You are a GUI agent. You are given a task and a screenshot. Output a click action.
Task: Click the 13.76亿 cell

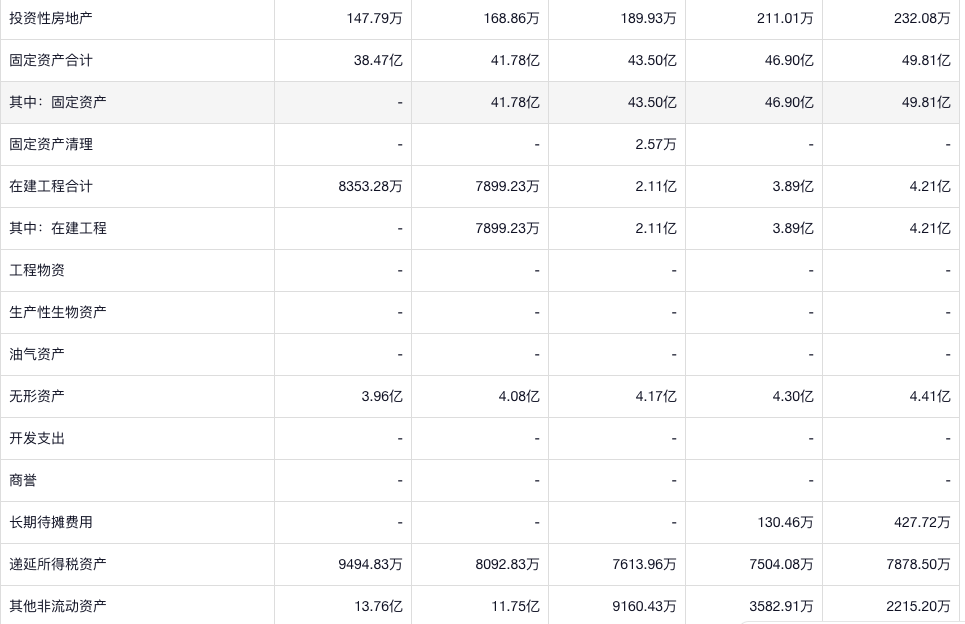point(379,606)
